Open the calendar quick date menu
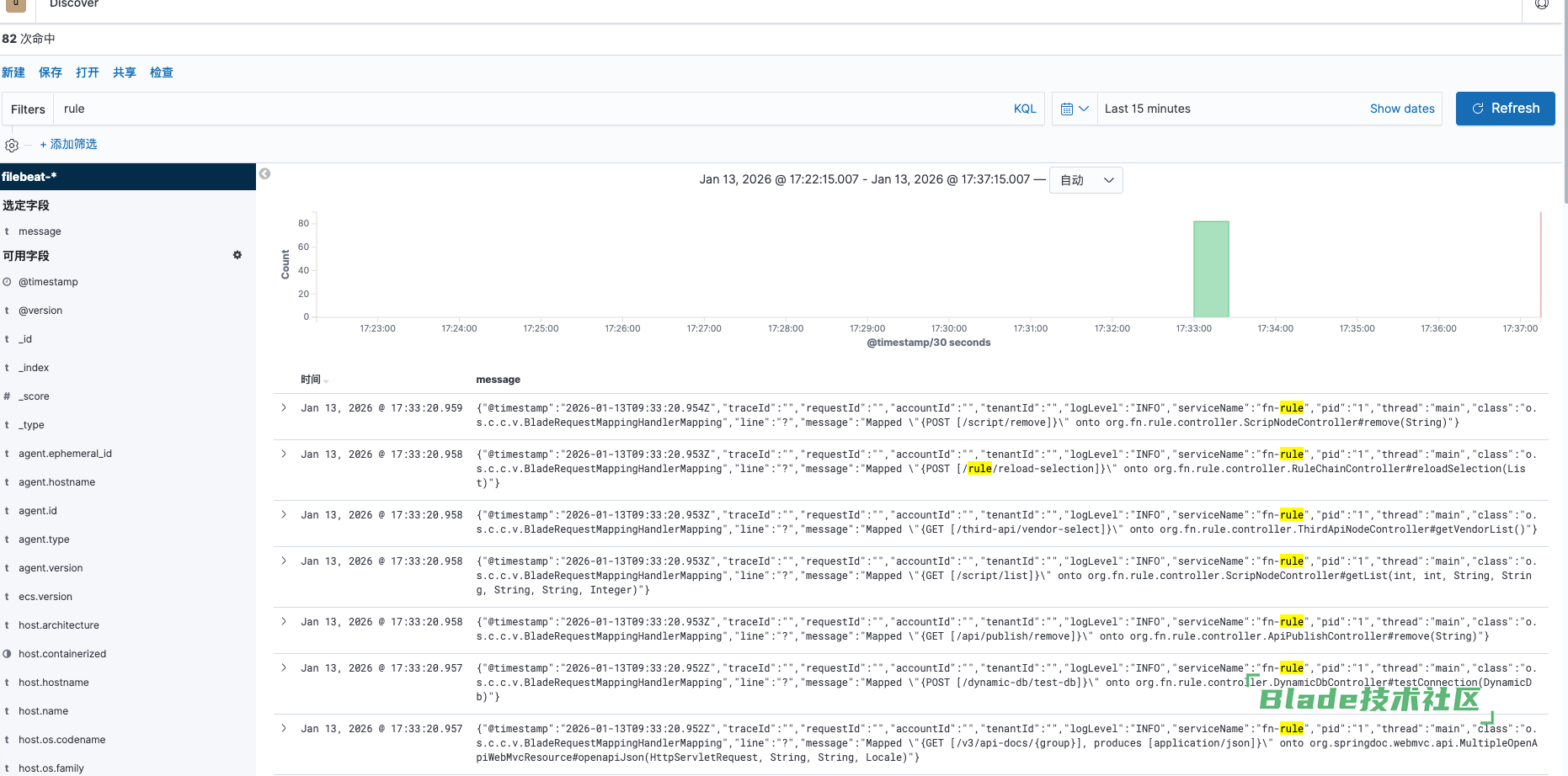This screenshot has width=1568, height=776. 1075,109
